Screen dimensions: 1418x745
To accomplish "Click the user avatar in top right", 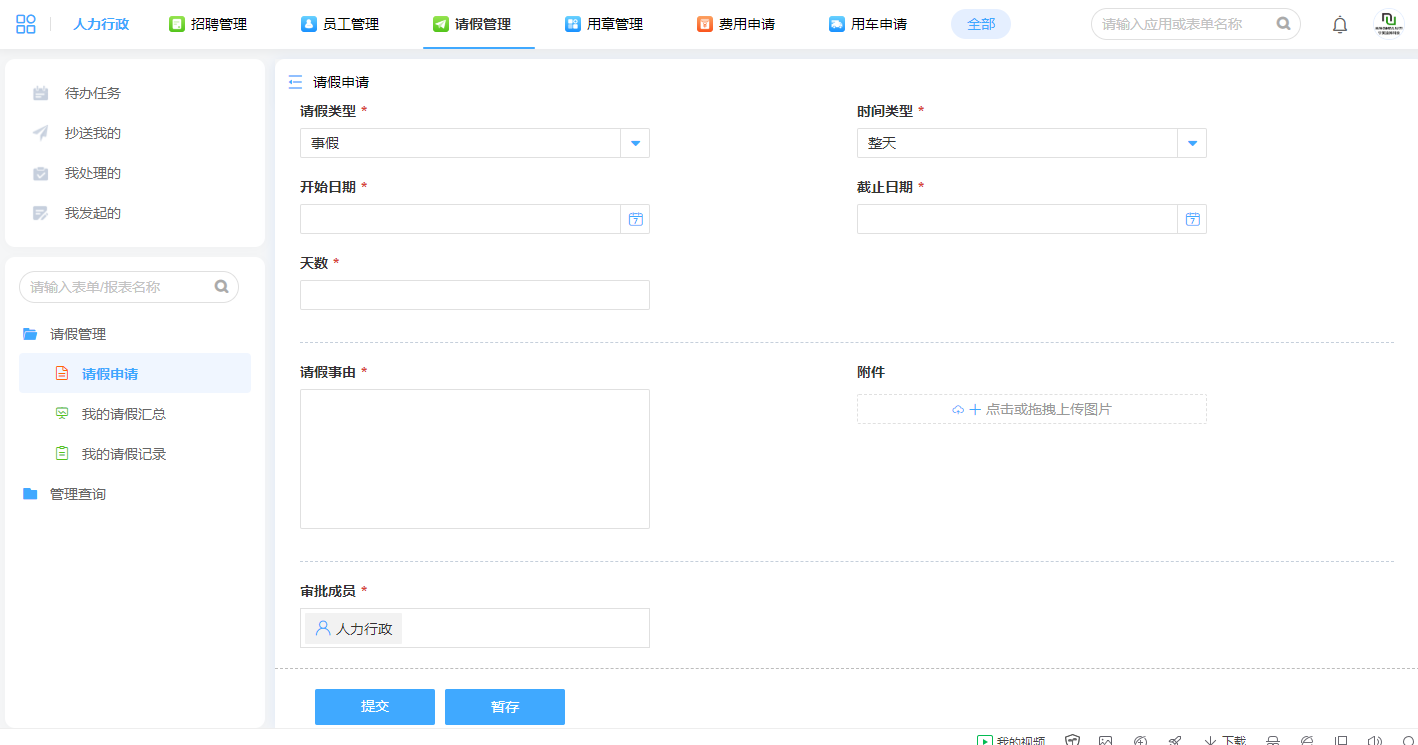I will 1388,24.
